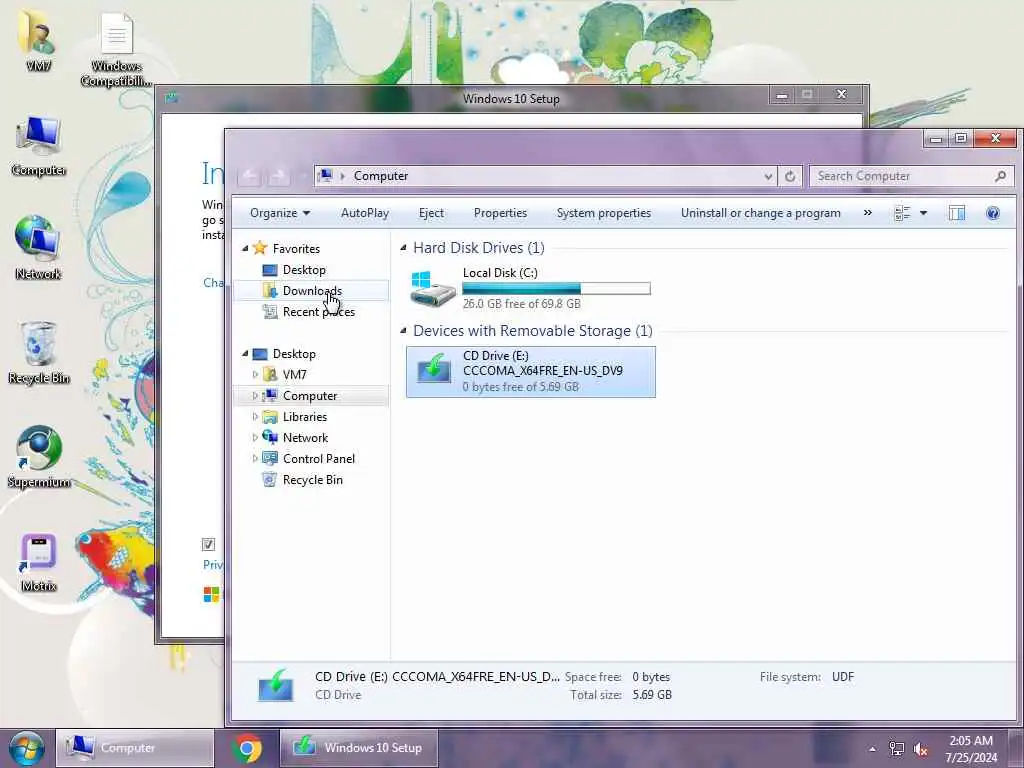Click the search magnifier icon
This screenshot has width=1024, height=768.
1000,176
